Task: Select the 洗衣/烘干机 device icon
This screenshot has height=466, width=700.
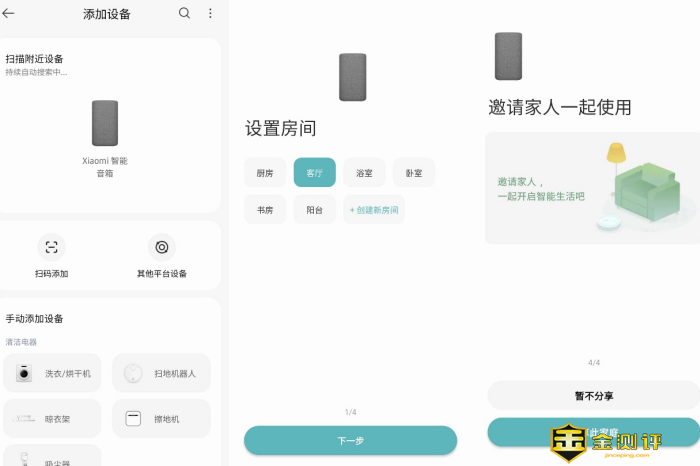Action: (x=24, y=373)
